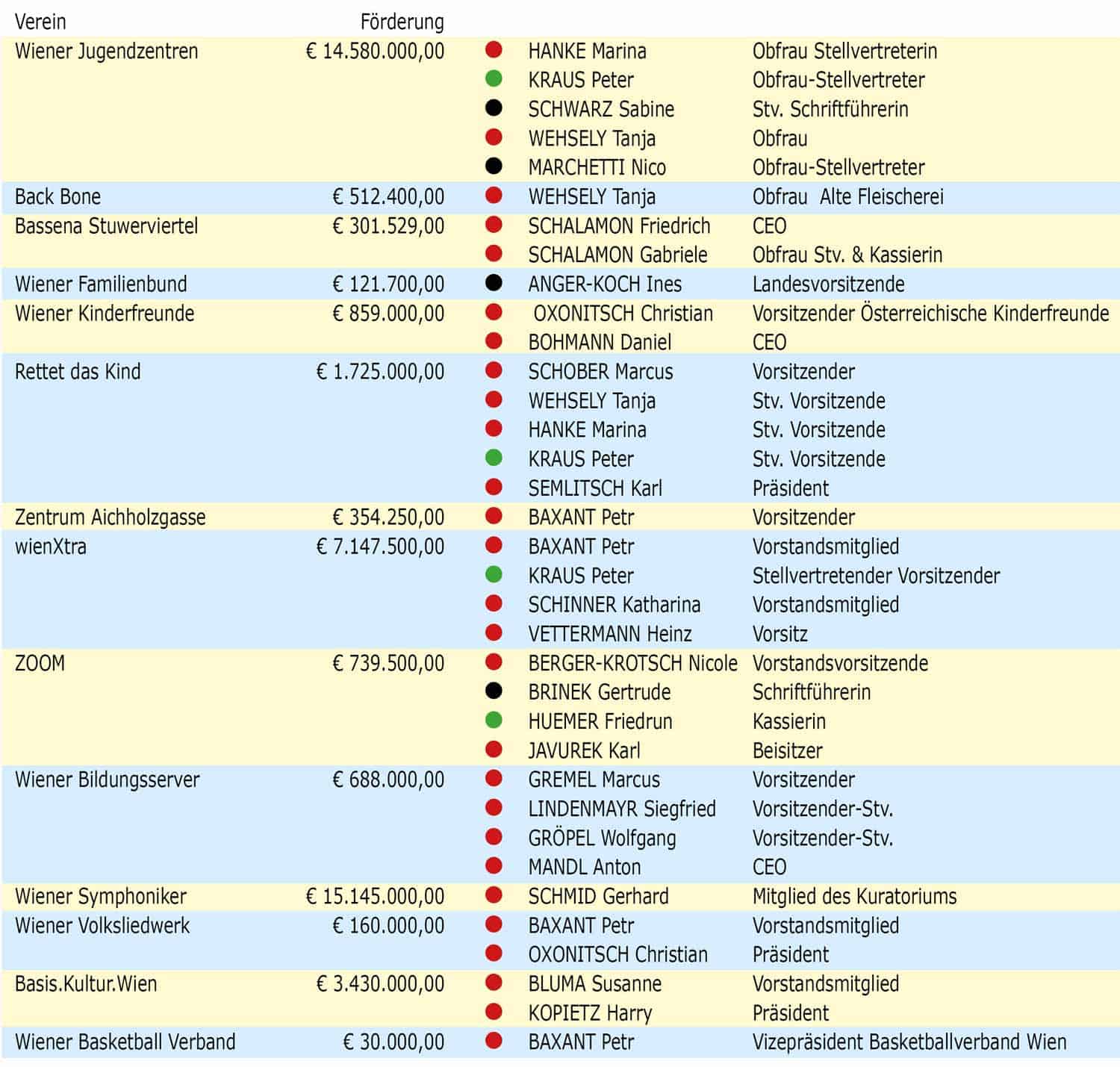
Task: Click the red dot beside SCHMID Gerhard
Action: pos(494,895)
